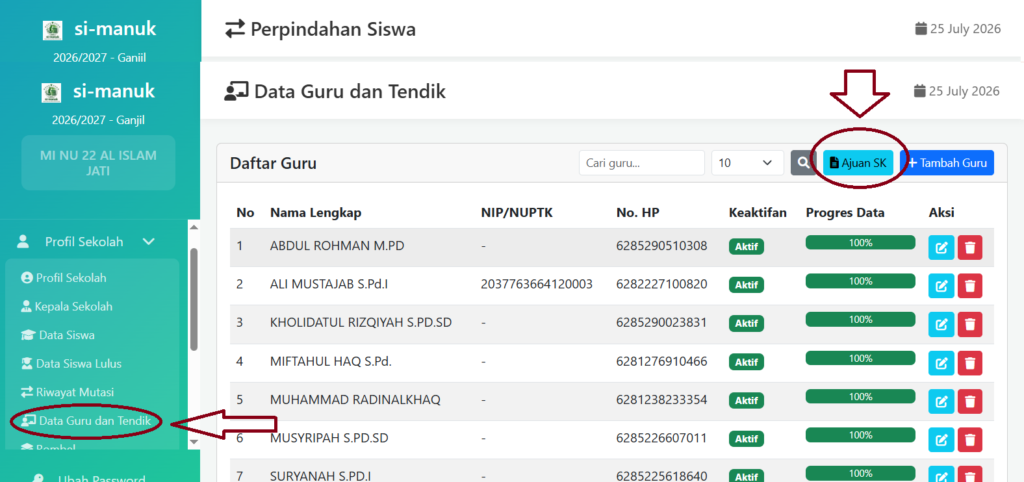Delete KHOLIDATUL RIZQIYAH S.PD.SD record
Viewport: 1024px width, 482px height.
[970, 325]
